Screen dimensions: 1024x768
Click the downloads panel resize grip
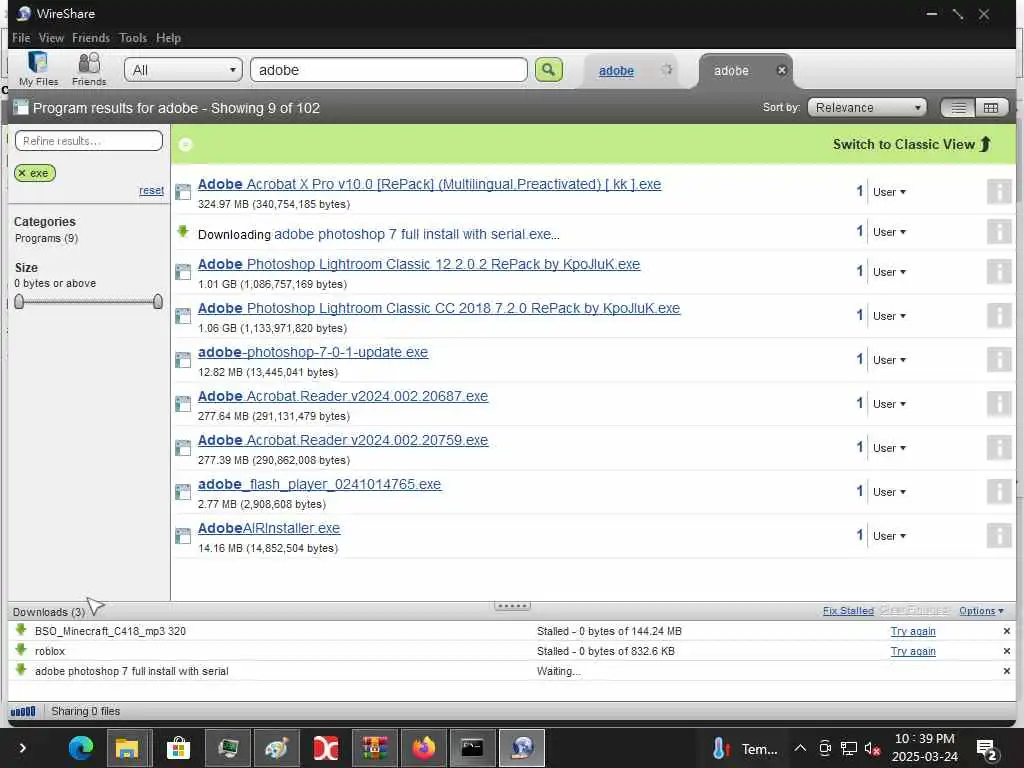click(x=512, y=606)
